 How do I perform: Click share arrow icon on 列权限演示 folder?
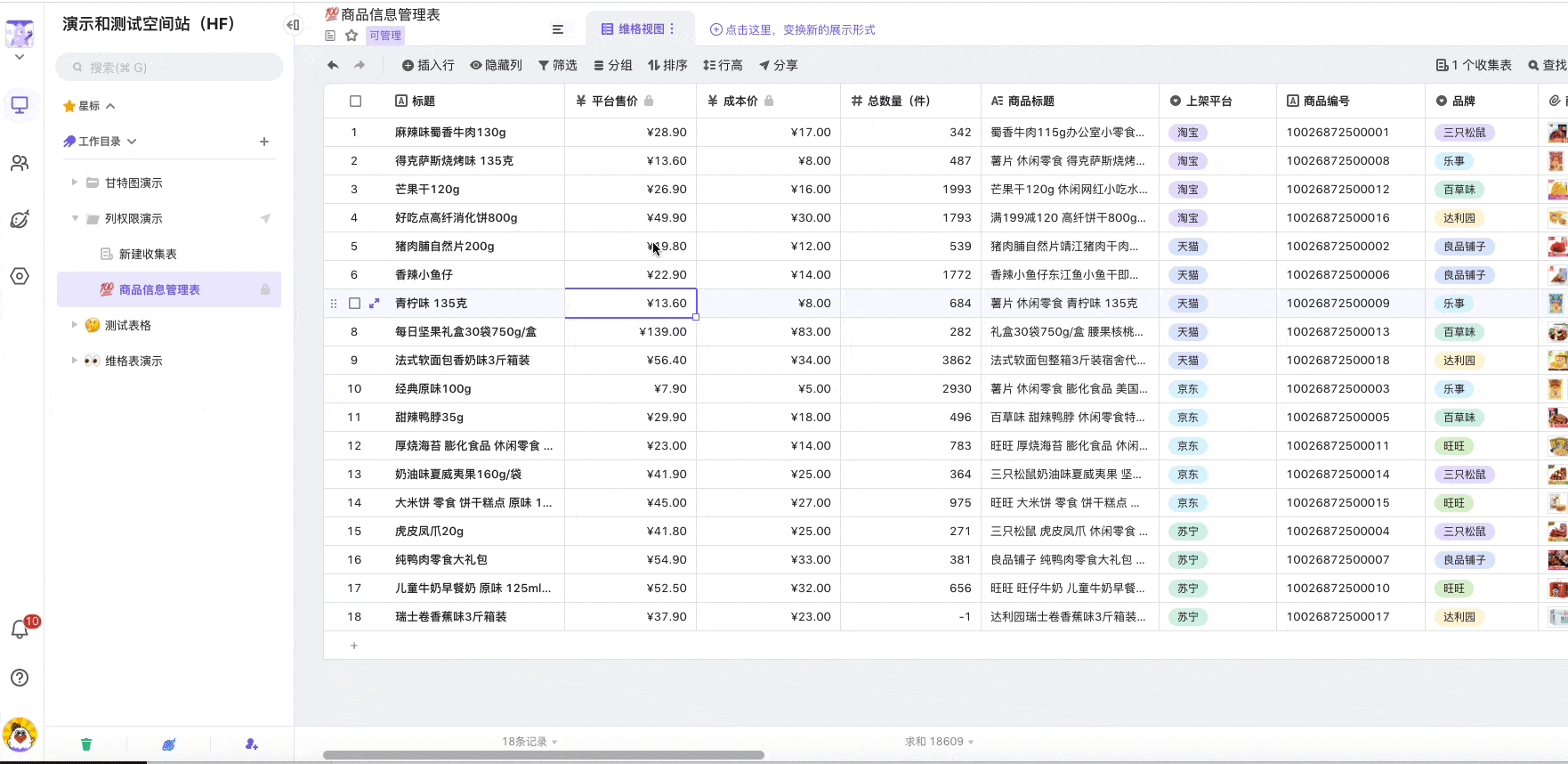(265, 218)
